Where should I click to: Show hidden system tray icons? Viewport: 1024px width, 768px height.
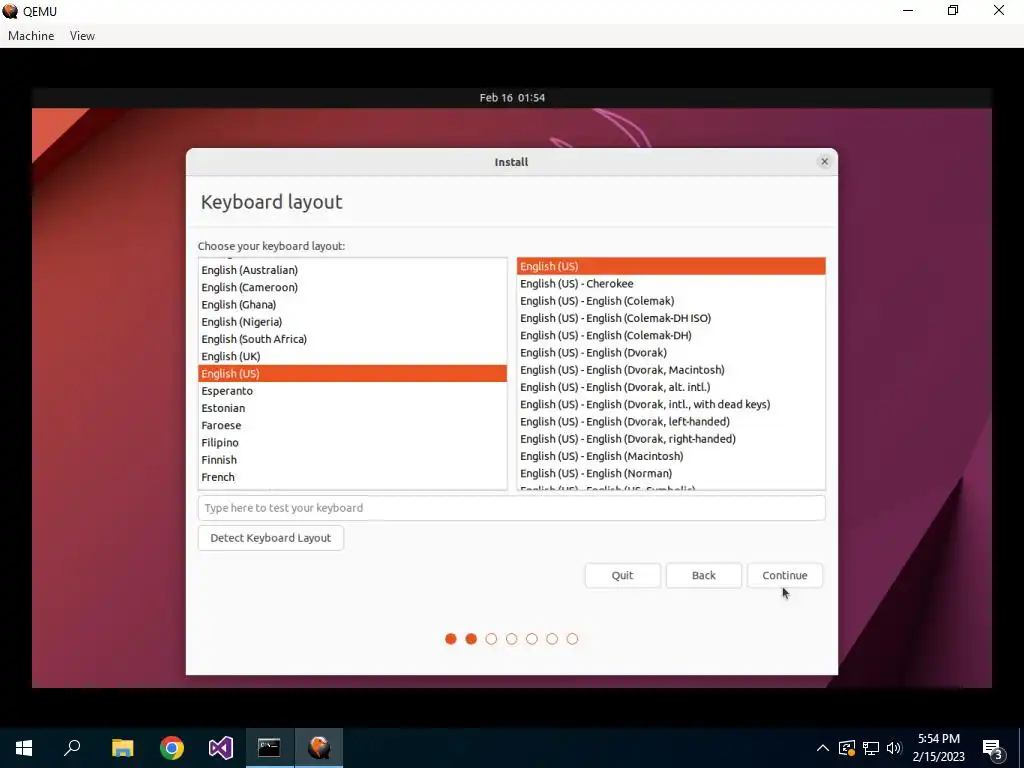823,748
